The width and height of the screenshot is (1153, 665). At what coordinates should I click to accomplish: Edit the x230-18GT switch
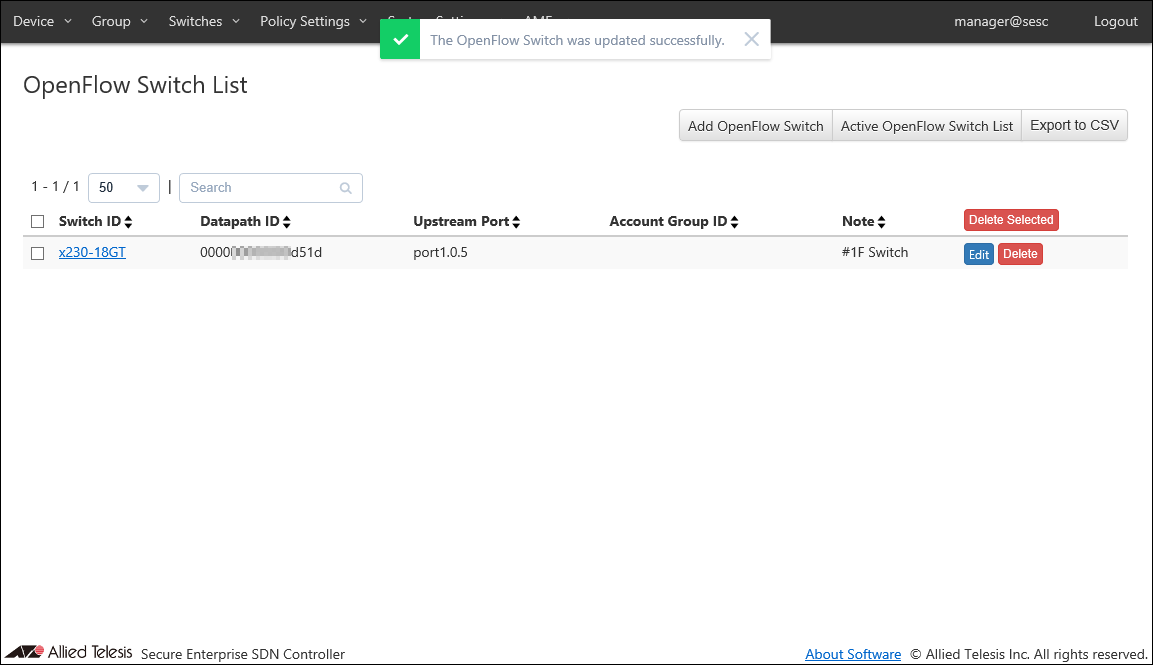click(x=979, y=254)
